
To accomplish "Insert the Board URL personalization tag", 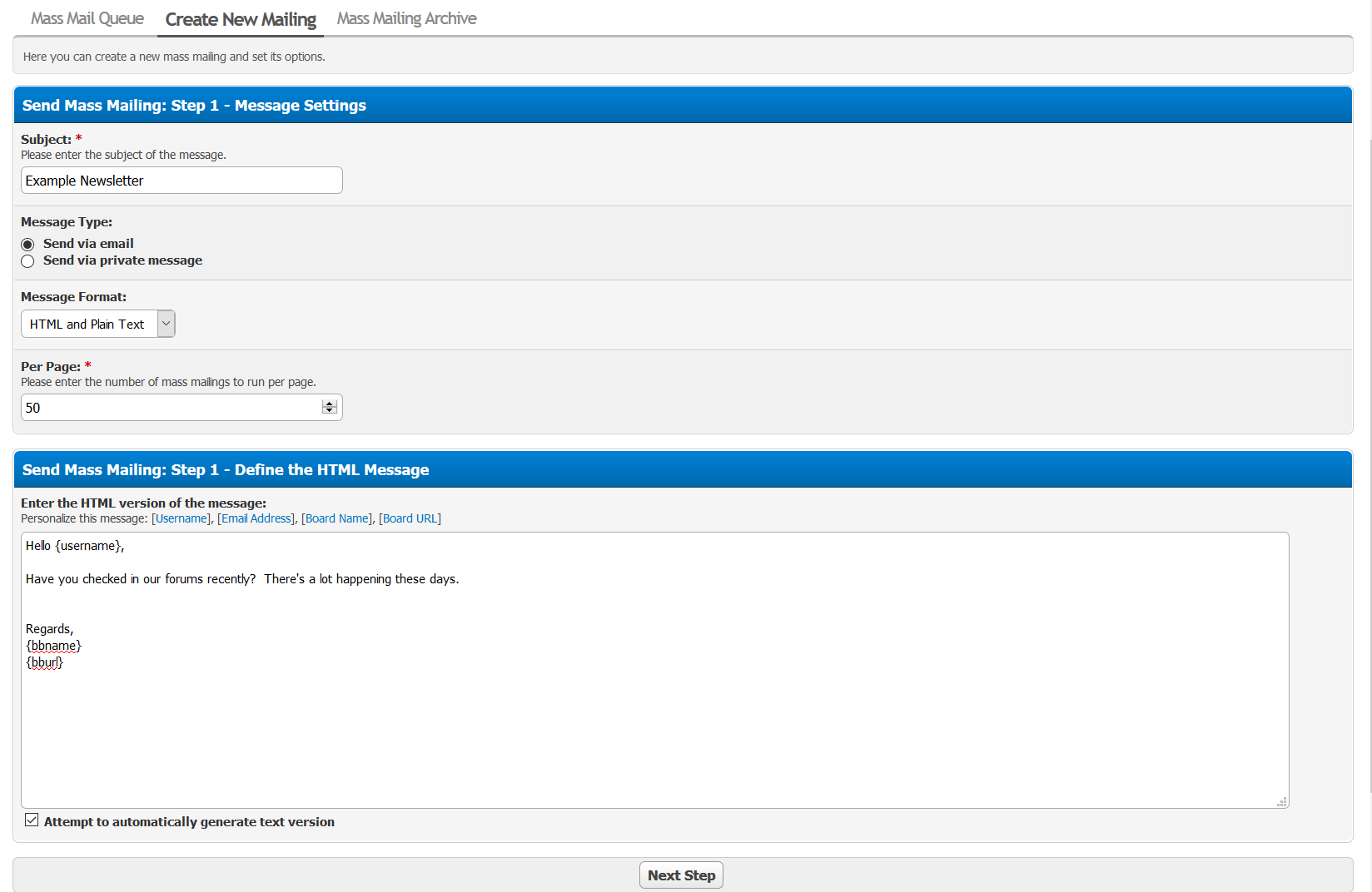I will pyautogui.click(x=410, y=518).
